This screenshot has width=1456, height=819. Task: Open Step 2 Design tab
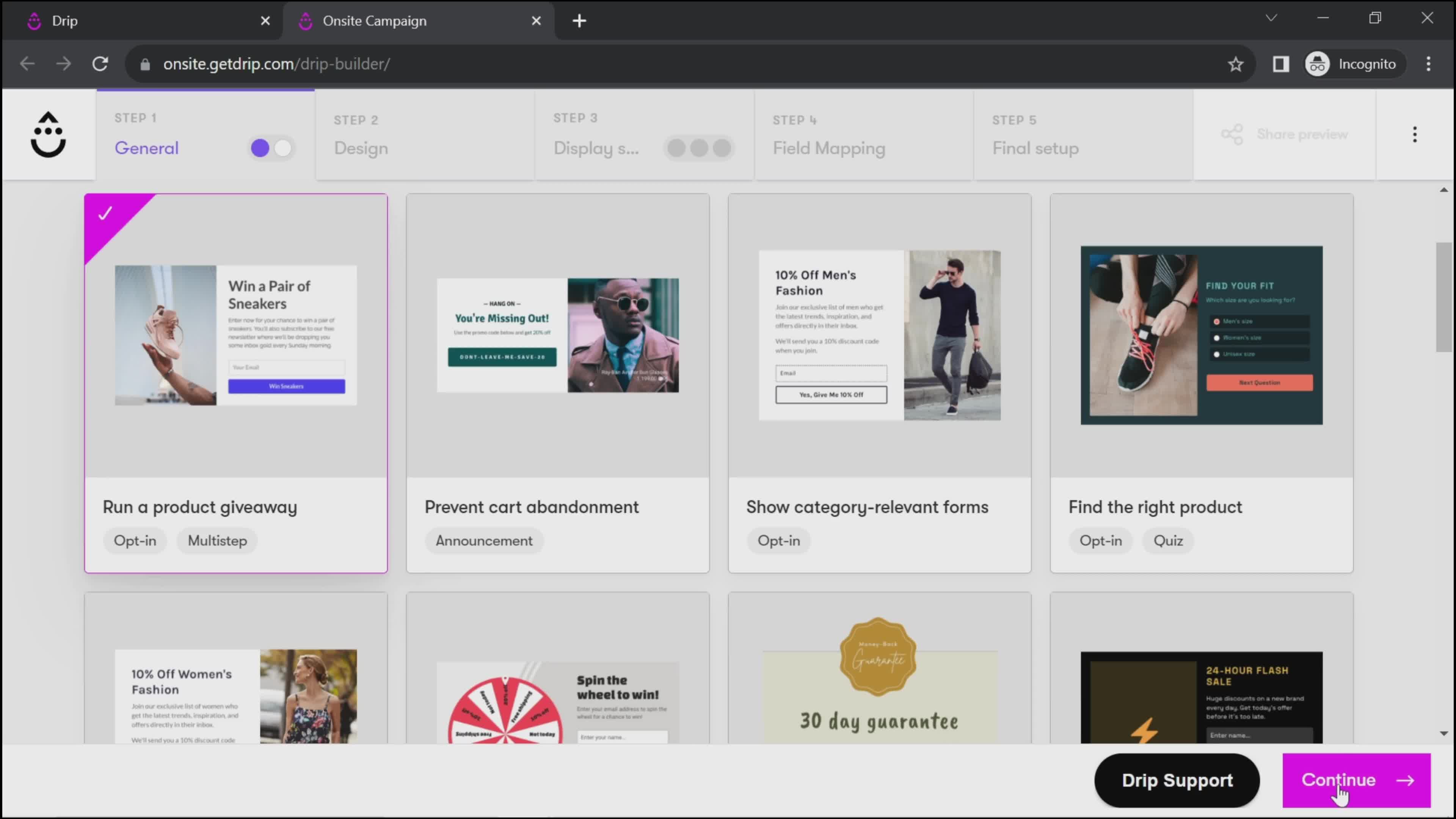[x=425, y=135]
